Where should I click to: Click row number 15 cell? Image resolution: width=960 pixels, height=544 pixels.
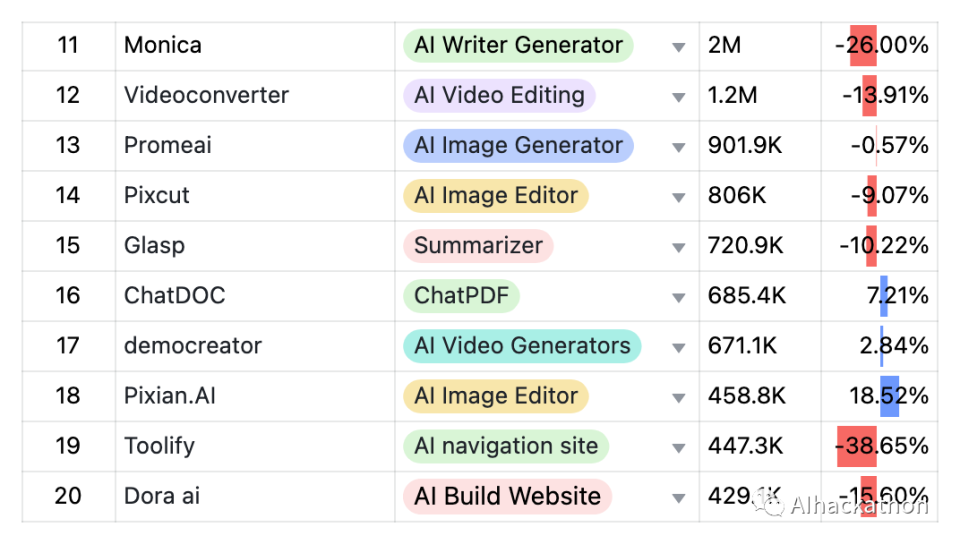tap(68, 246)
